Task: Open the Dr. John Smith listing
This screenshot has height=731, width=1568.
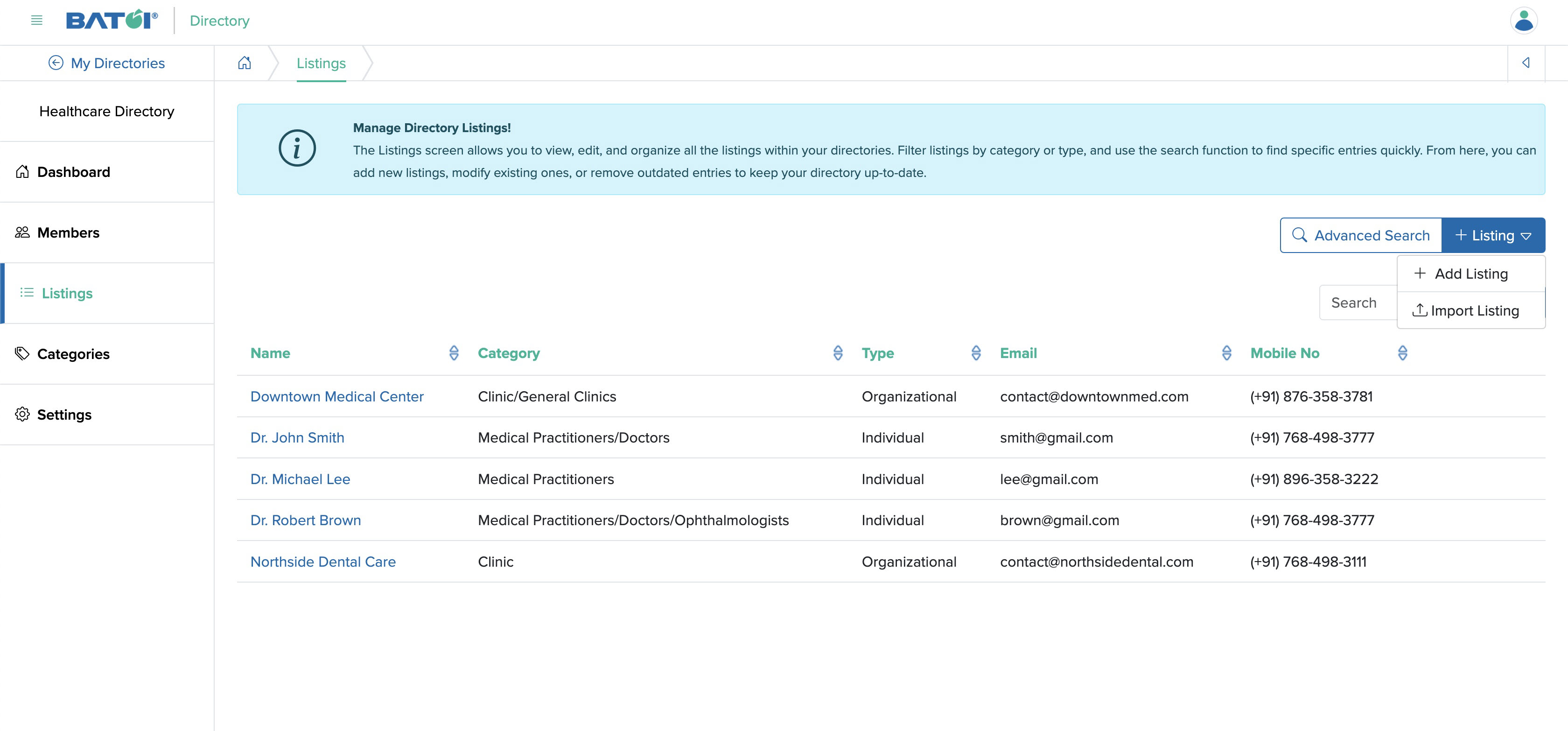Action: pos(297,437)
